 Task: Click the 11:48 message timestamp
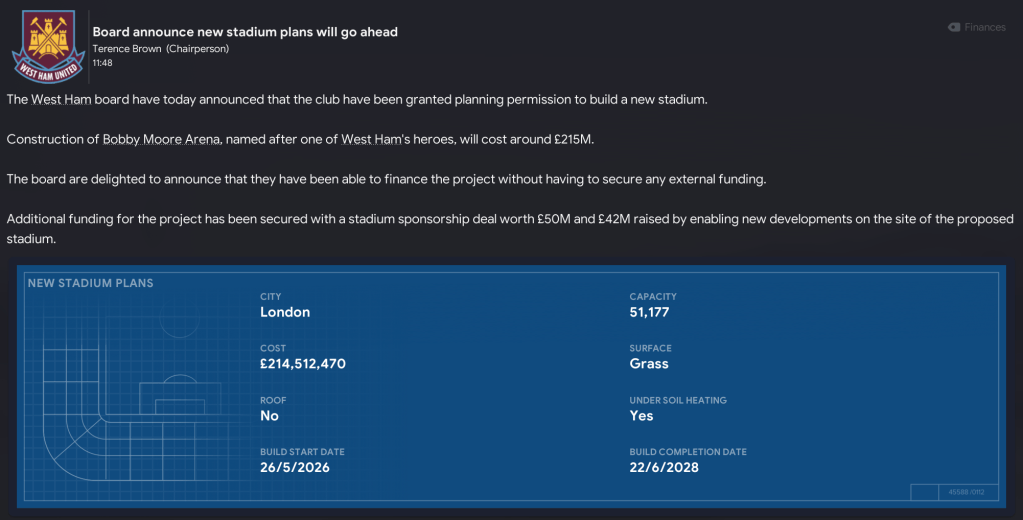point(102,62)
